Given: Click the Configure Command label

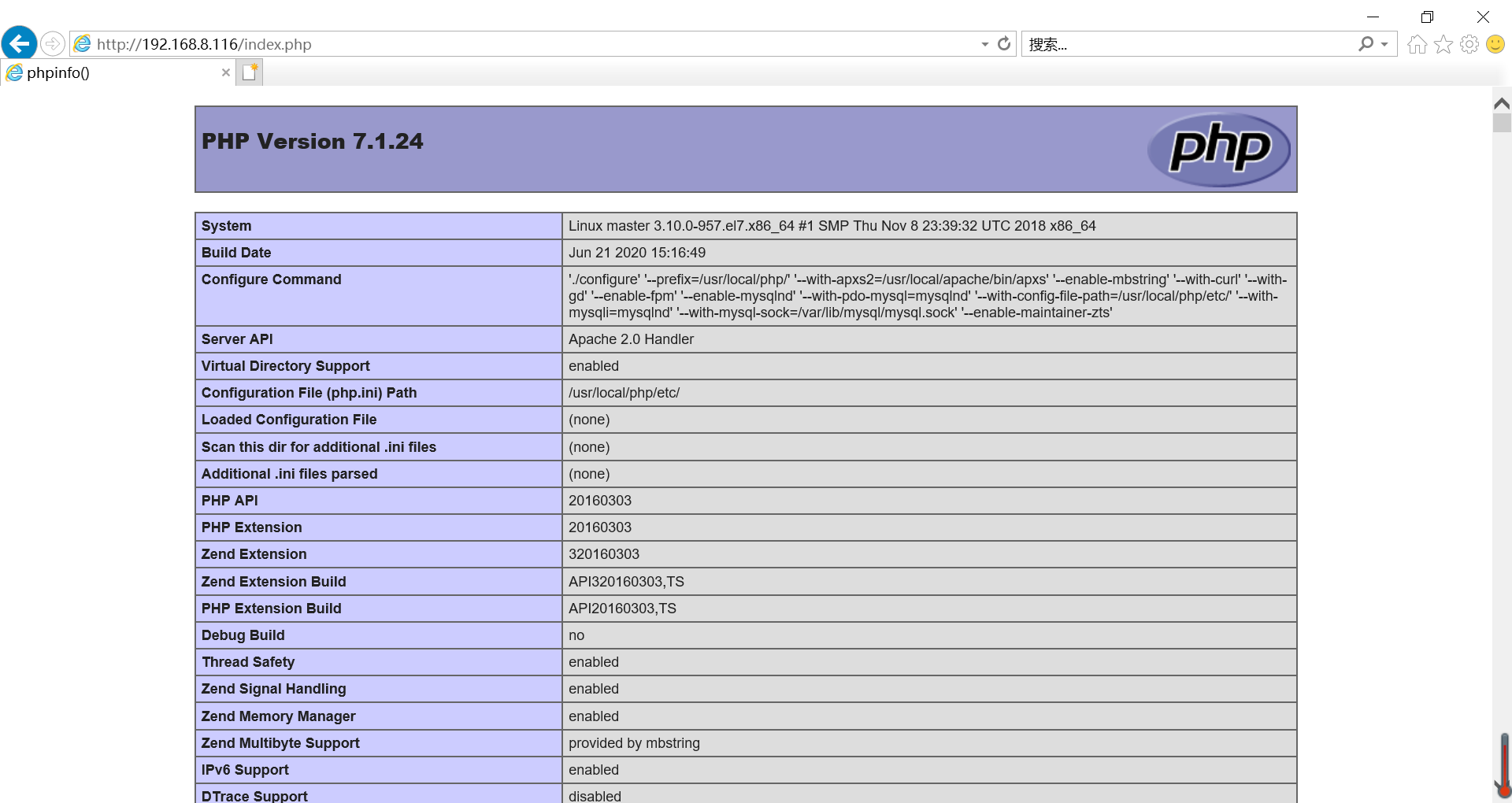Looking at the screenshot, I should click(x=272, y=279).
